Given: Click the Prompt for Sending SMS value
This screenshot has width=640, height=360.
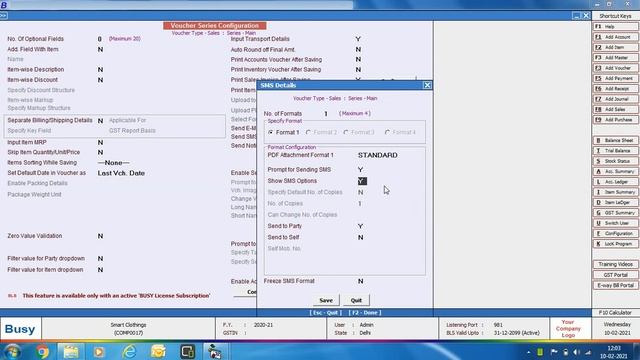Looking at the screenshot, I should pos(360,169).
